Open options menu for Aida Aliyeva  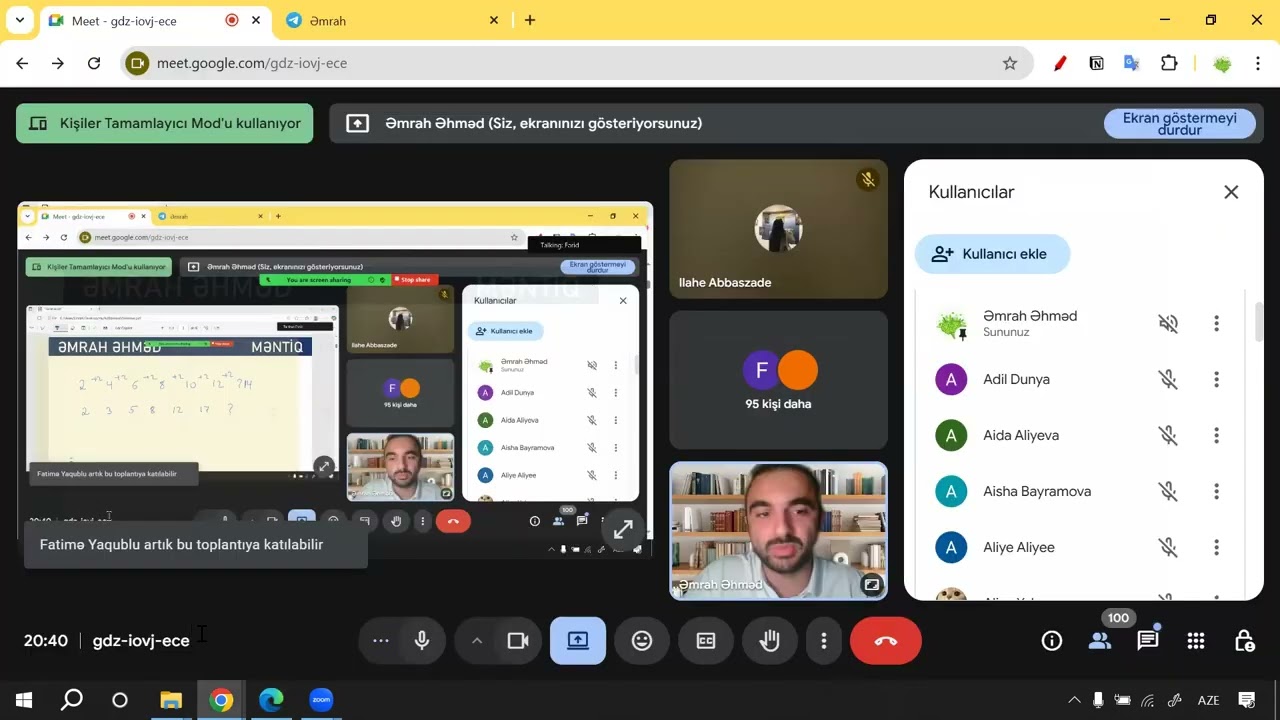coord(1216,435)
